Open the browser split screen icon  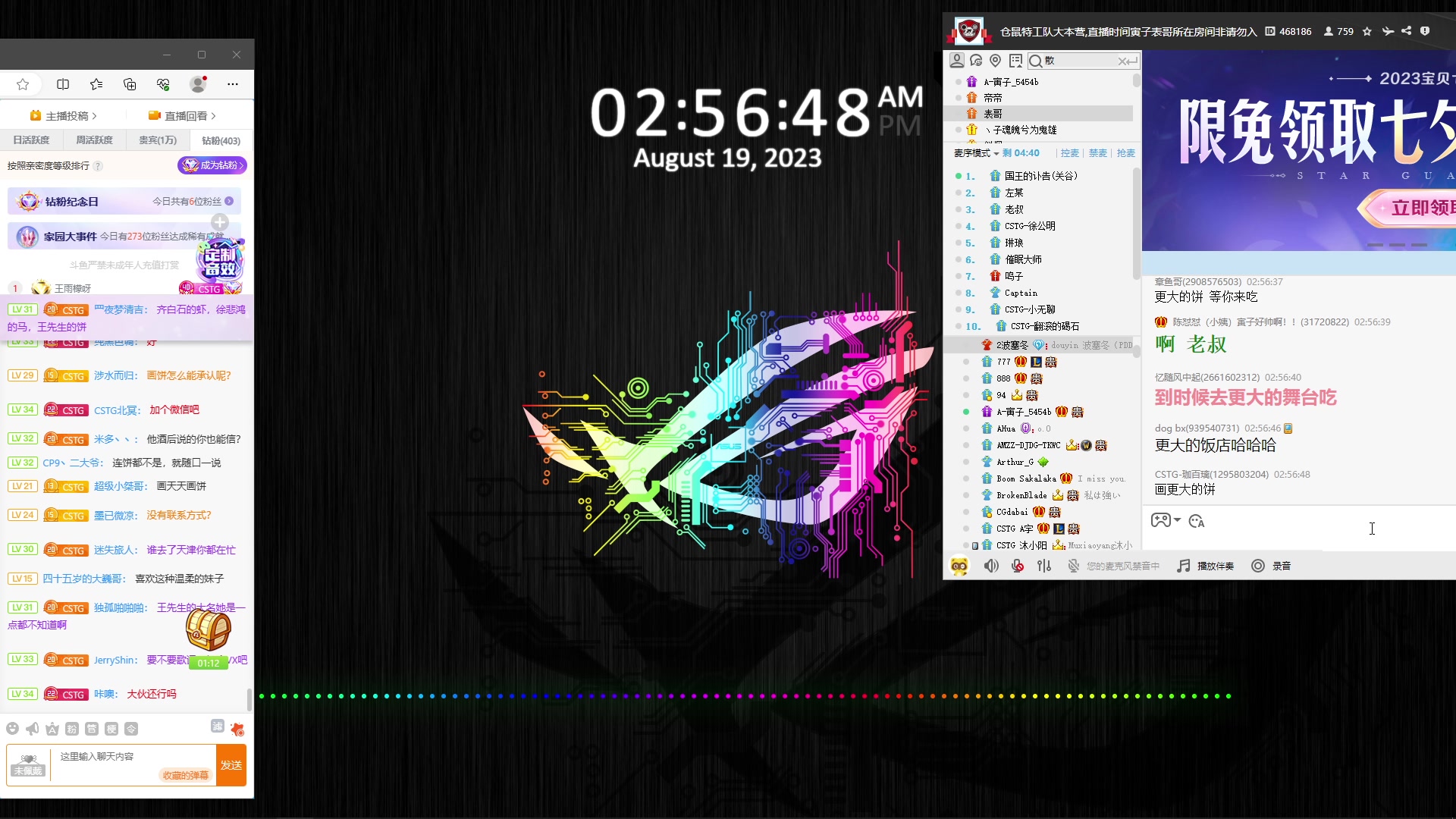click(x=63, y=84)
